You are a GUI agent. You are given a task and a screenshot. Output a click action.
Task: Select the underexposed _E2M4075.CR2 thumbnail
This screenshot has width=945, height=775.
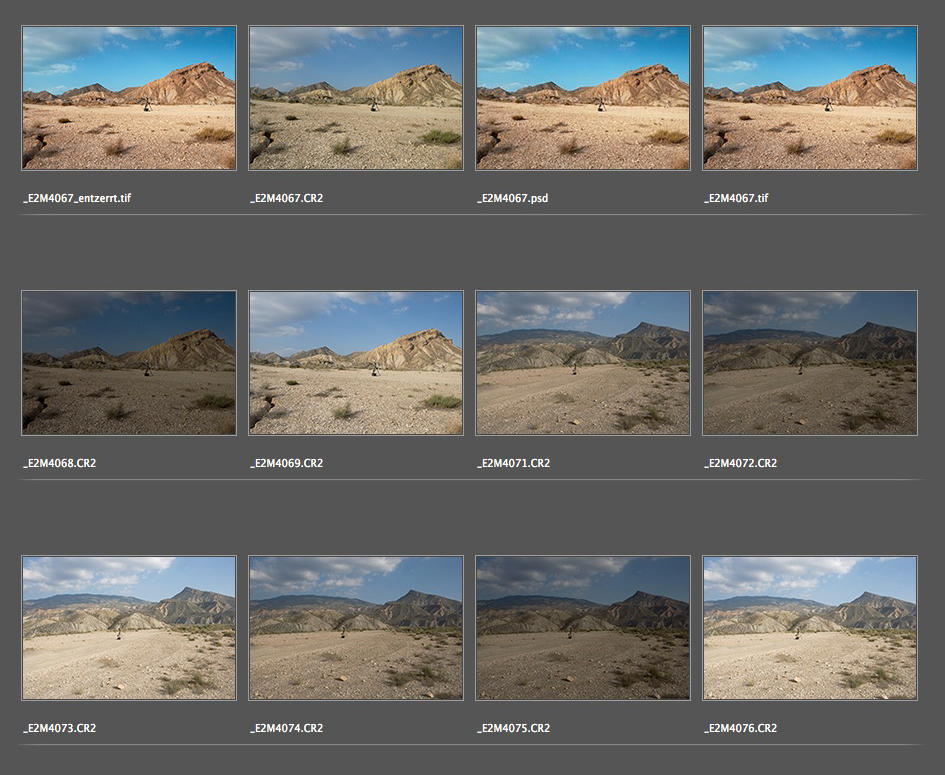(583, 628)
